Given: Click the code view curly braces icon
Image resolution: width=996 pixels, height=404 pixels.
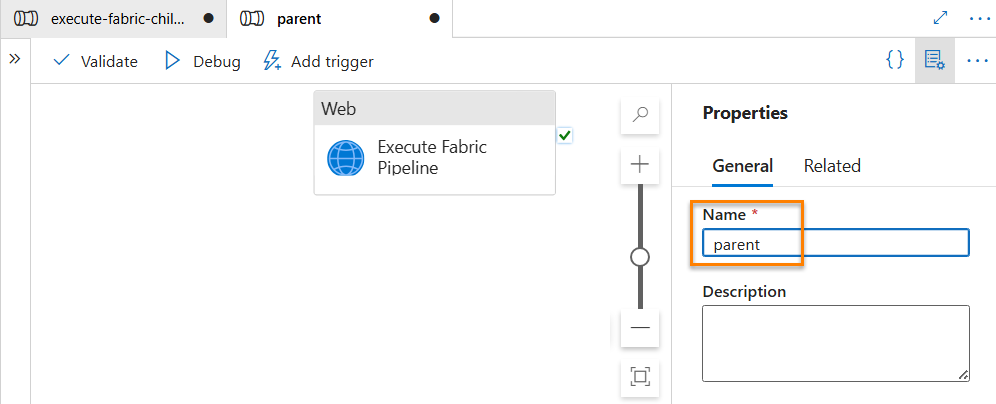Looking at the screenshot, I should pyautogui.click(x=895, y=60).
